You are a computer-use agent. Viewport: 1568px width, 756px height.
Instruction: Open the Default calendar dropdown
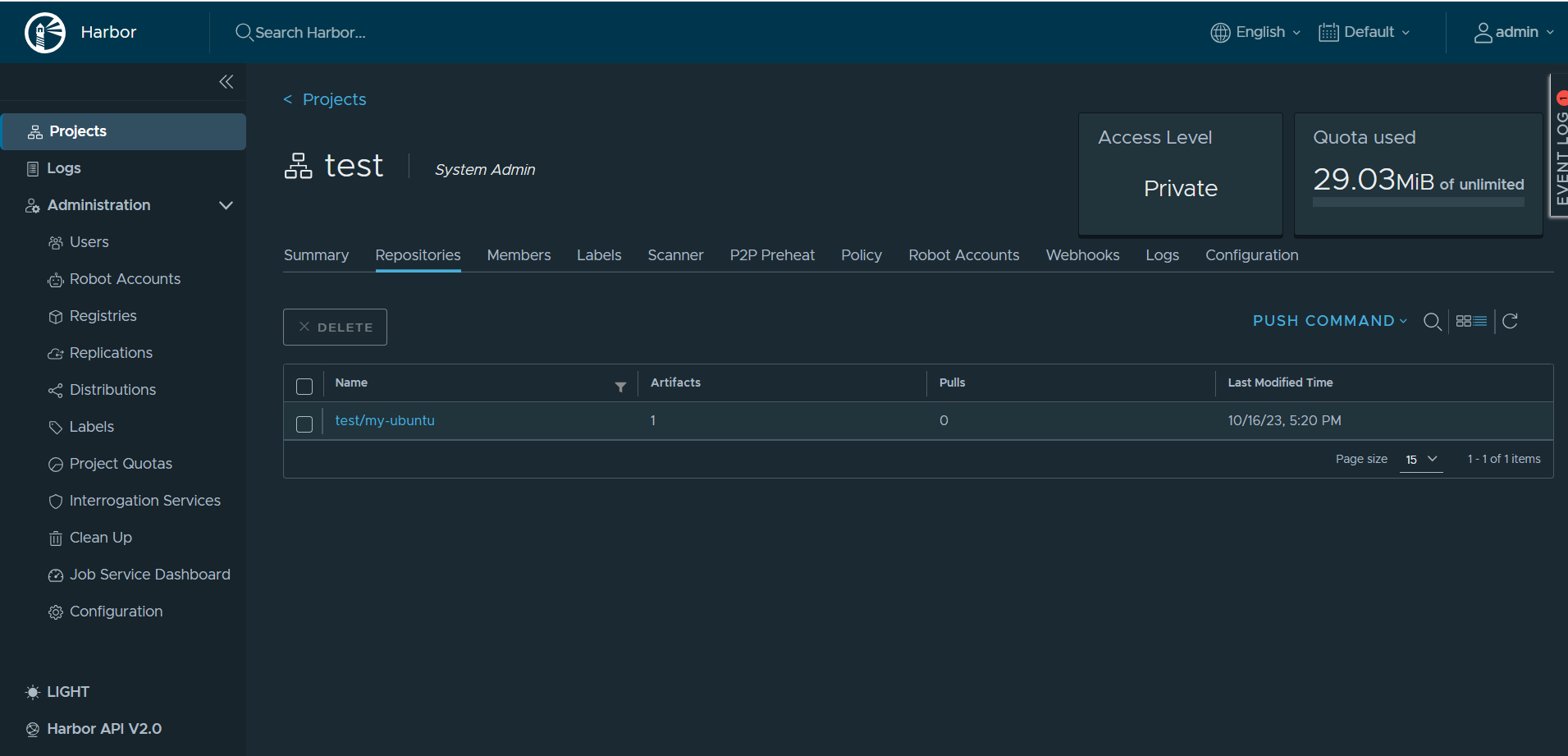(1365, 32)
